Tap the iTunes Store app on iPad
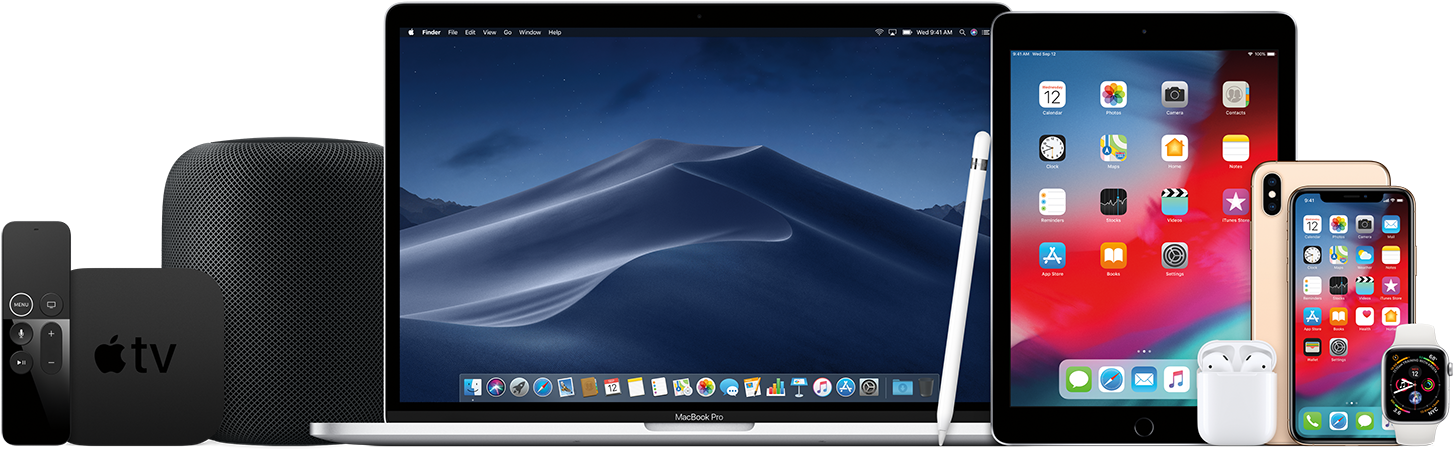This screenshot has height=449, width=1453. point(1235,202)
